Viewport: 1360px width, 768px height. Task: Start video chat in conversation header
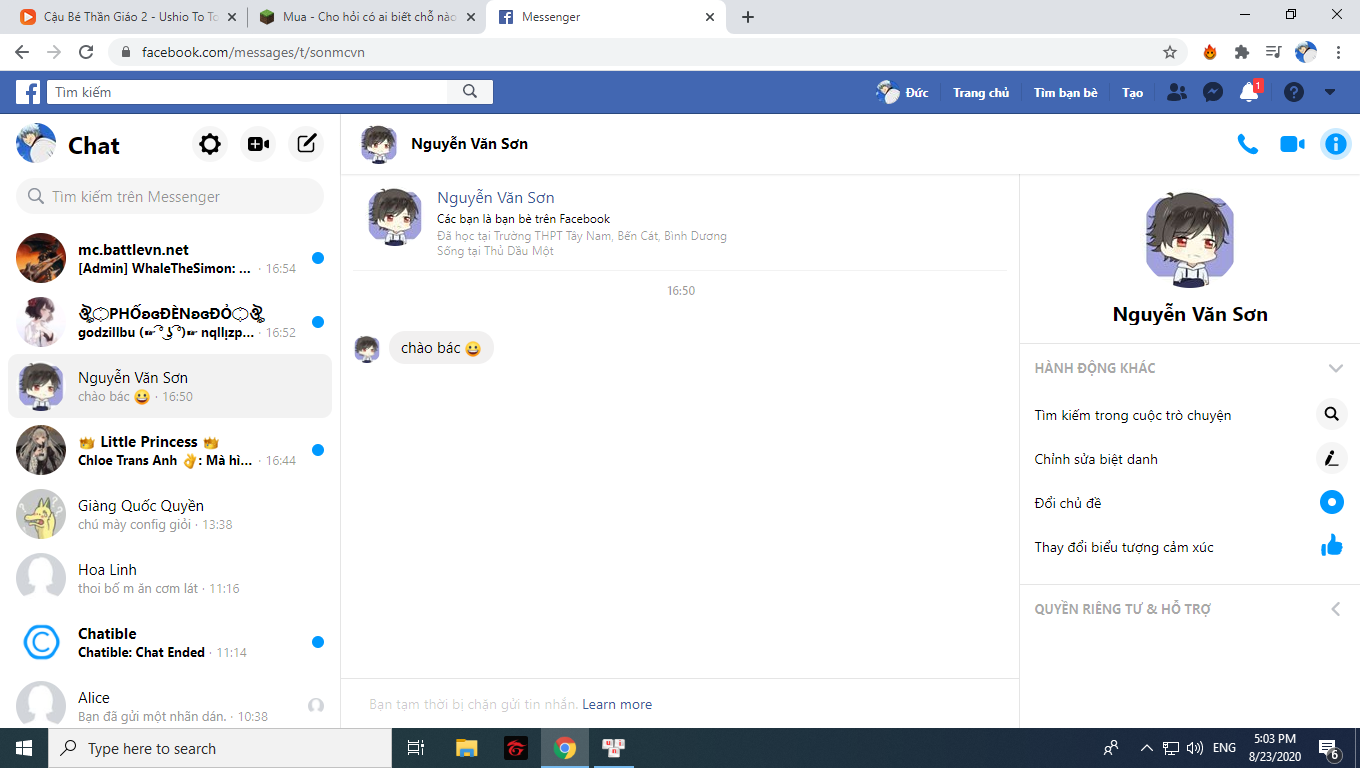pos(1292,145)
